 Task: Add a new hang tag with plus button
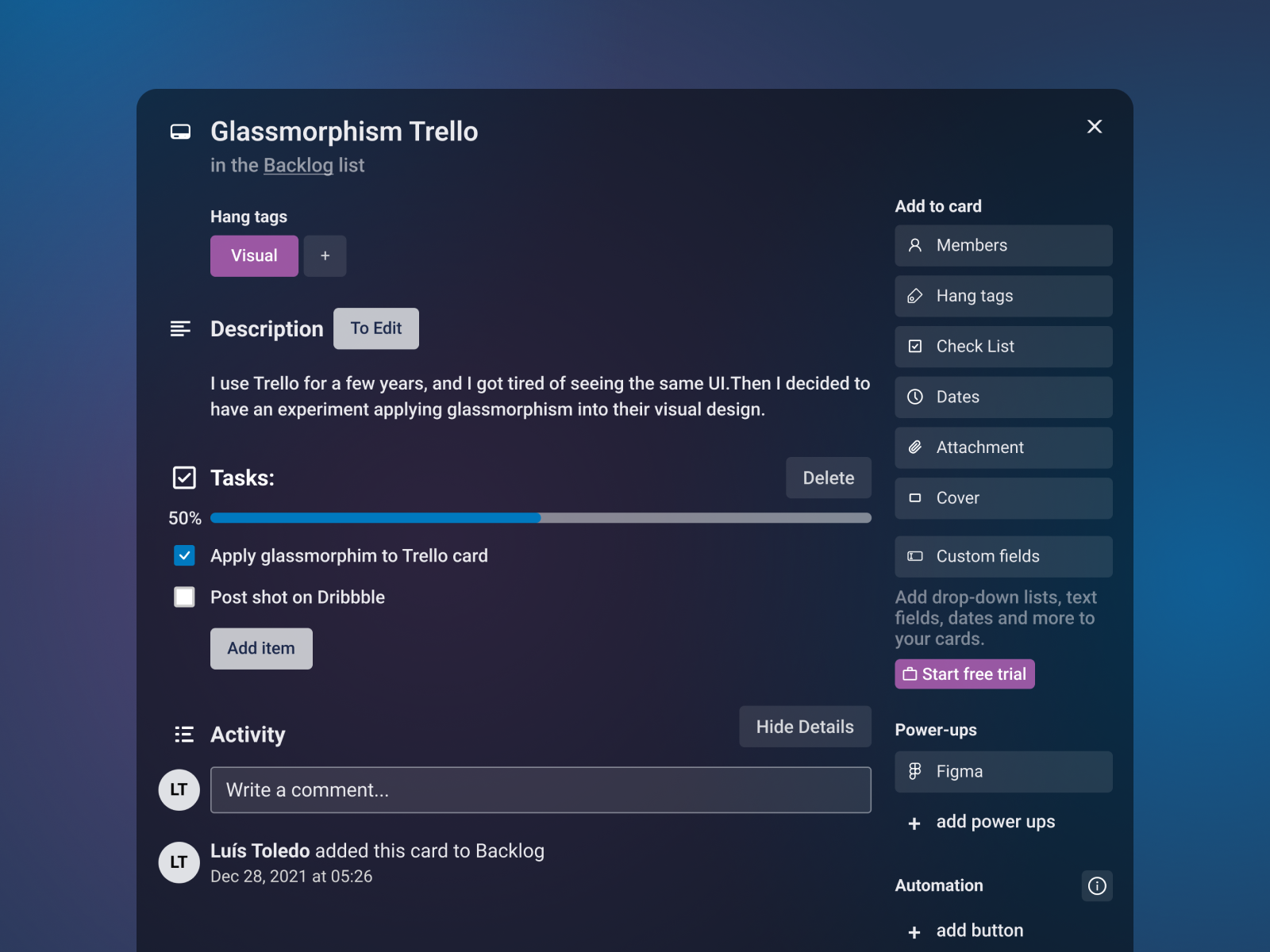[x=325, y=255]
